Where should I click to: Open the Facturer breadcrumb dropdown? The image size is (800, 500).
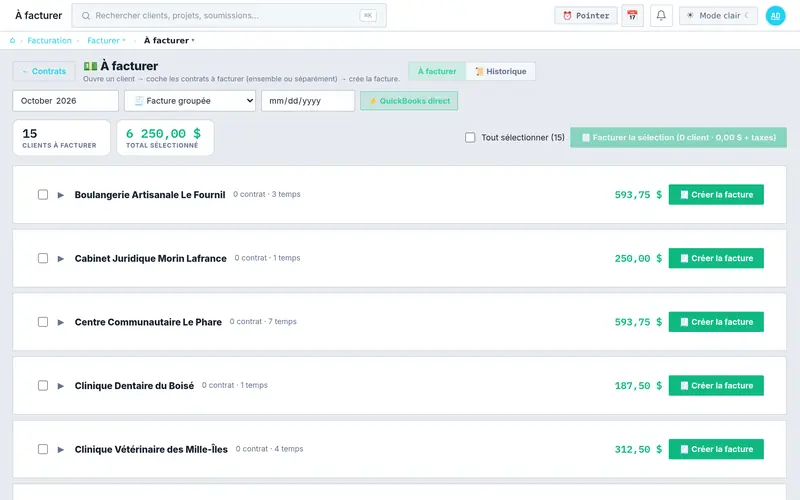click(106, 40)
